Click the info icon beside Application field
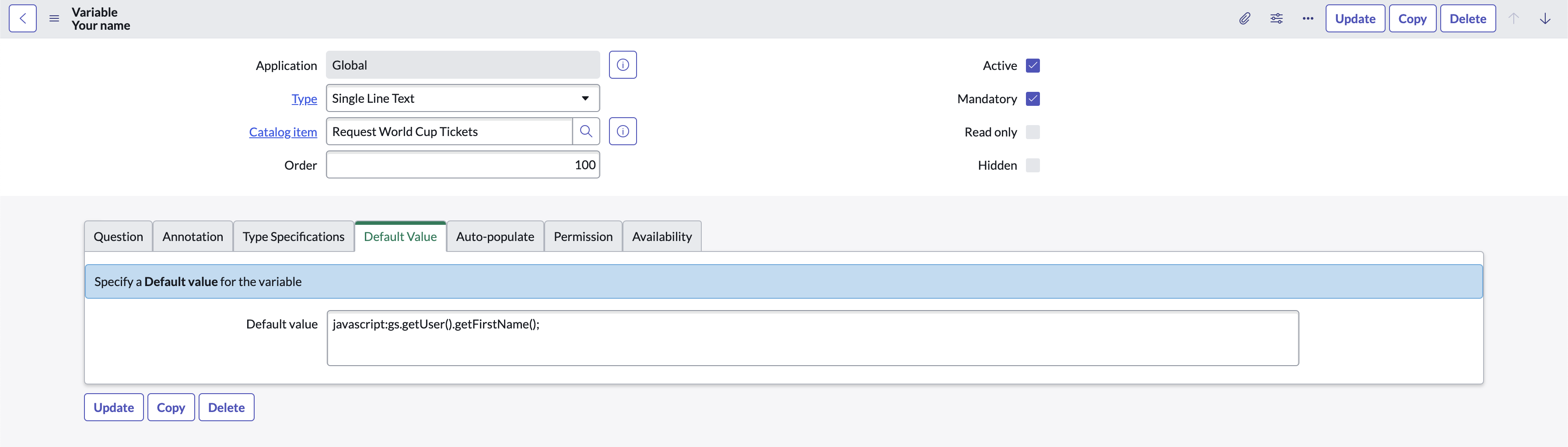 pyautogui.click(x=623, y=64)
